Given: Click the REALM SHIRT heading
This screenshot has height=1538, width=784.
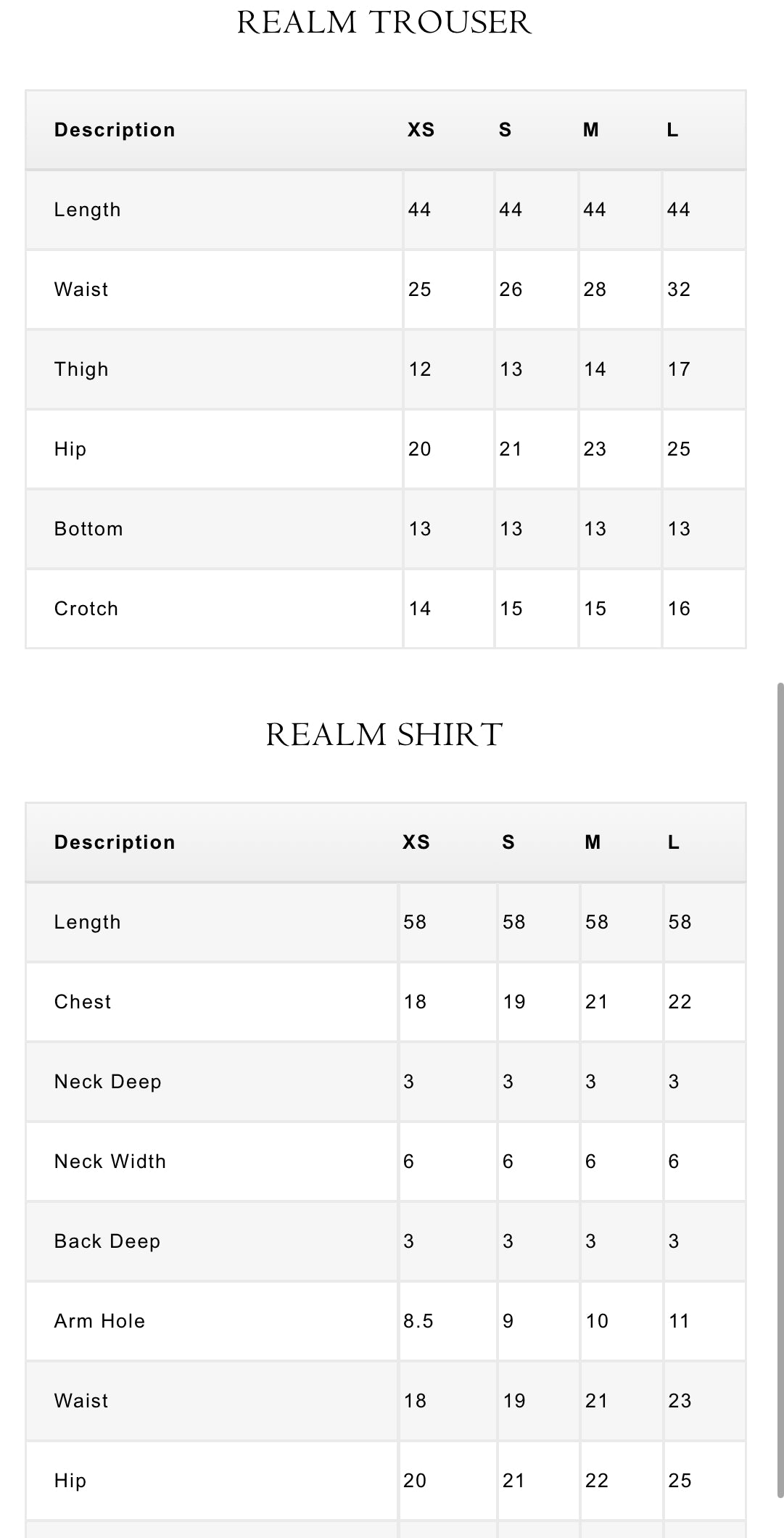Looking at the screenshot, I should [384, 735].
